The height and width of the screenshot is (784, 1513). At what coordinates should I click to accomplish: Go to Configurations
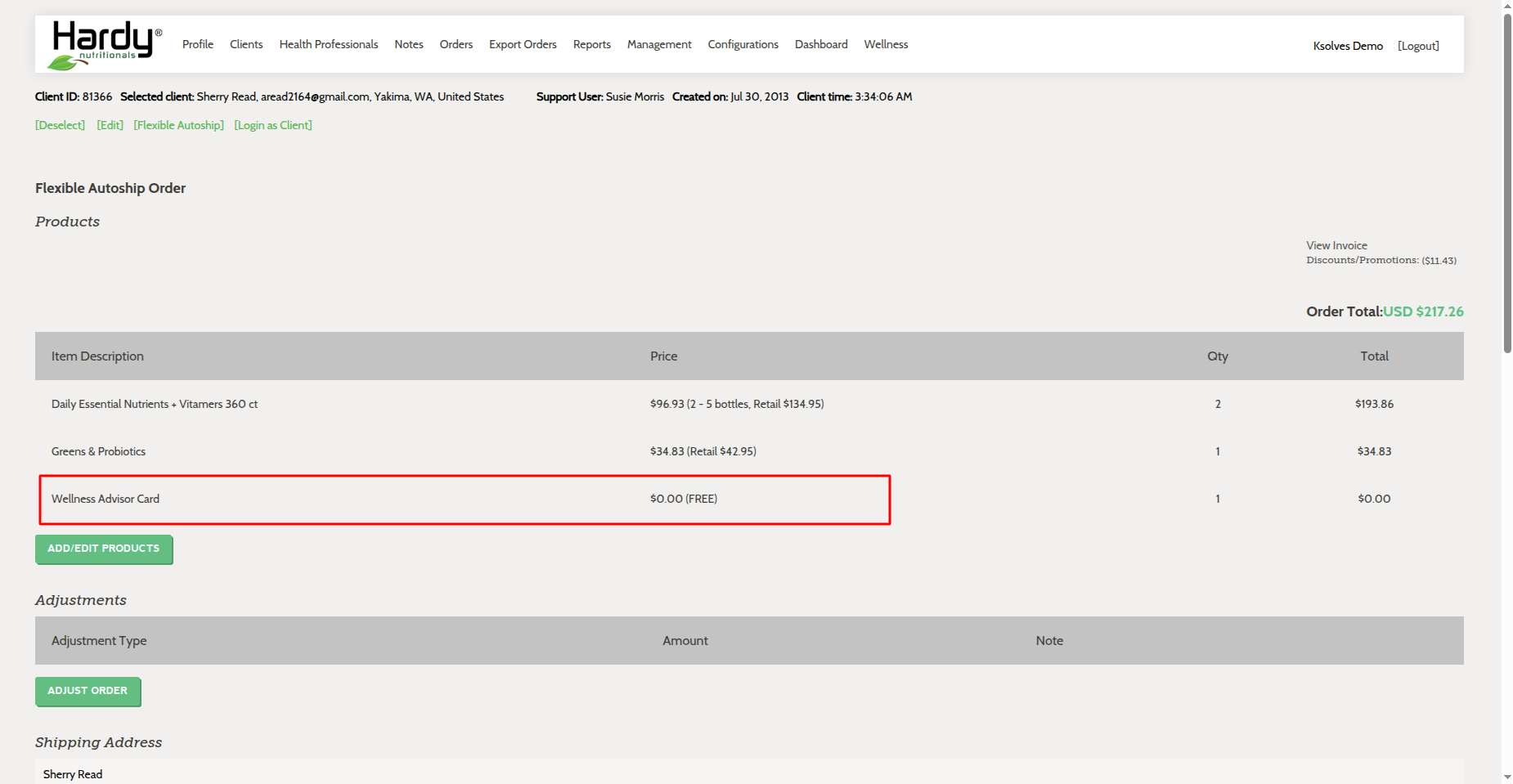point(743,44)
